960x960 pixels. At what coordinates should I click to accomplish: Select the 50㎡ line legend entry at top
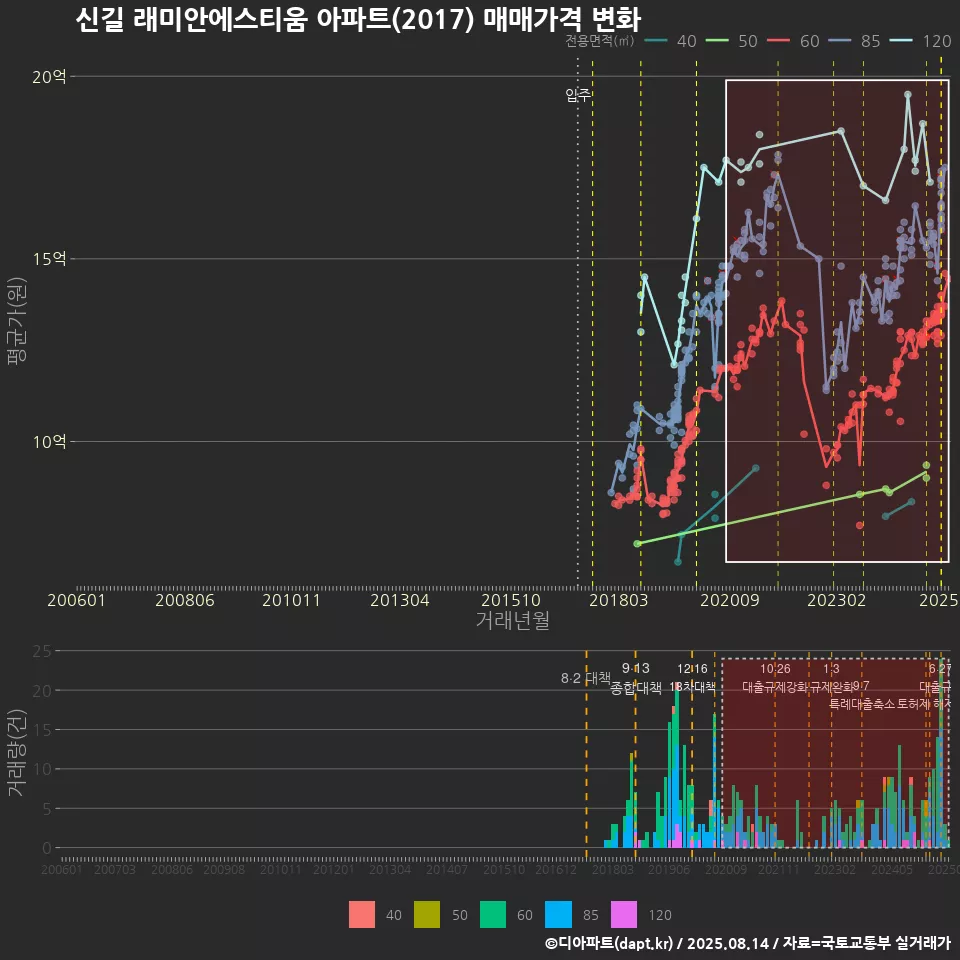point(732,41)
